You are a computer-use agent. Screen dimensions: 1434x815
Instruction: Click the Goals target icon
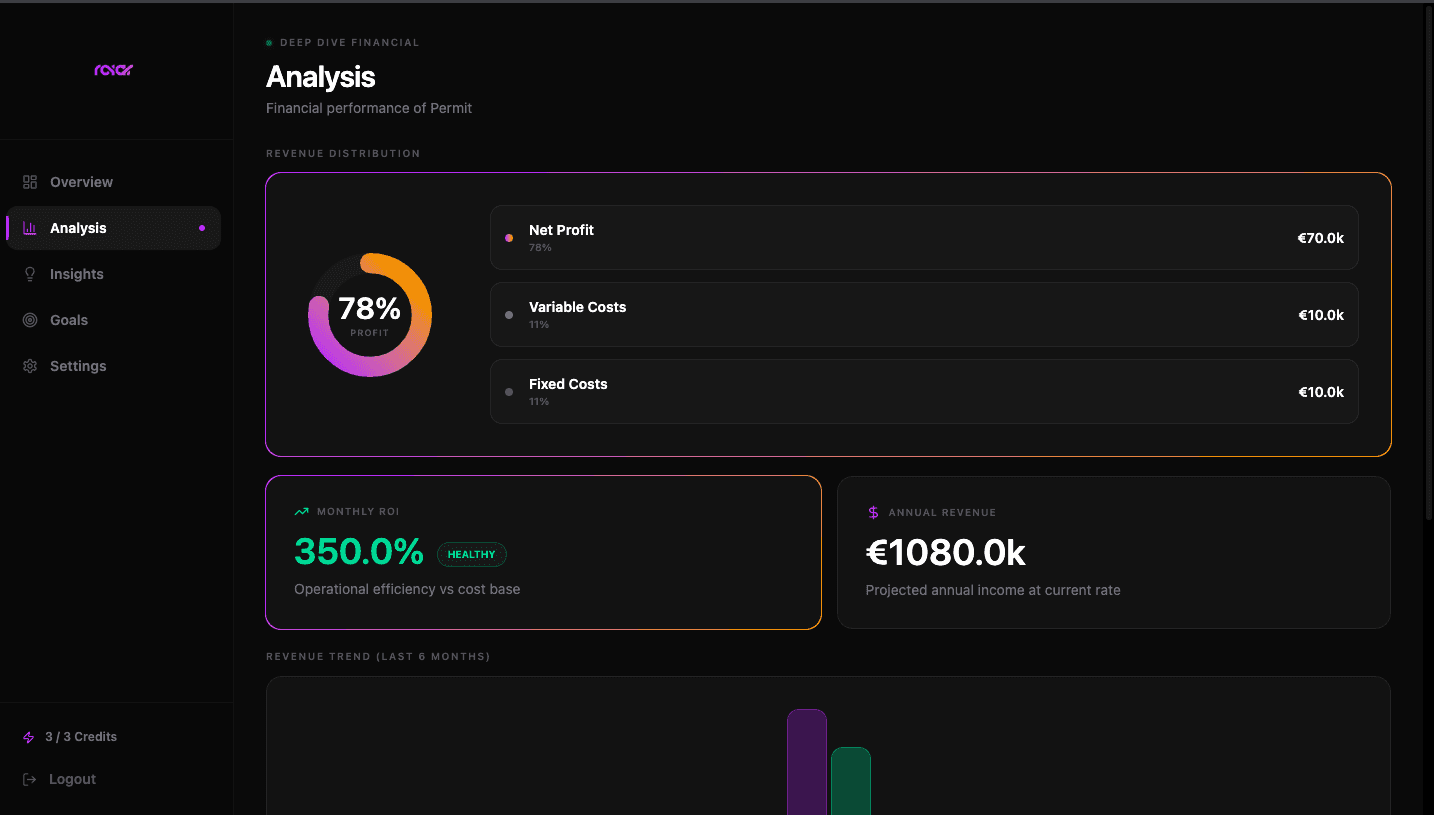[x=30, y=320]
